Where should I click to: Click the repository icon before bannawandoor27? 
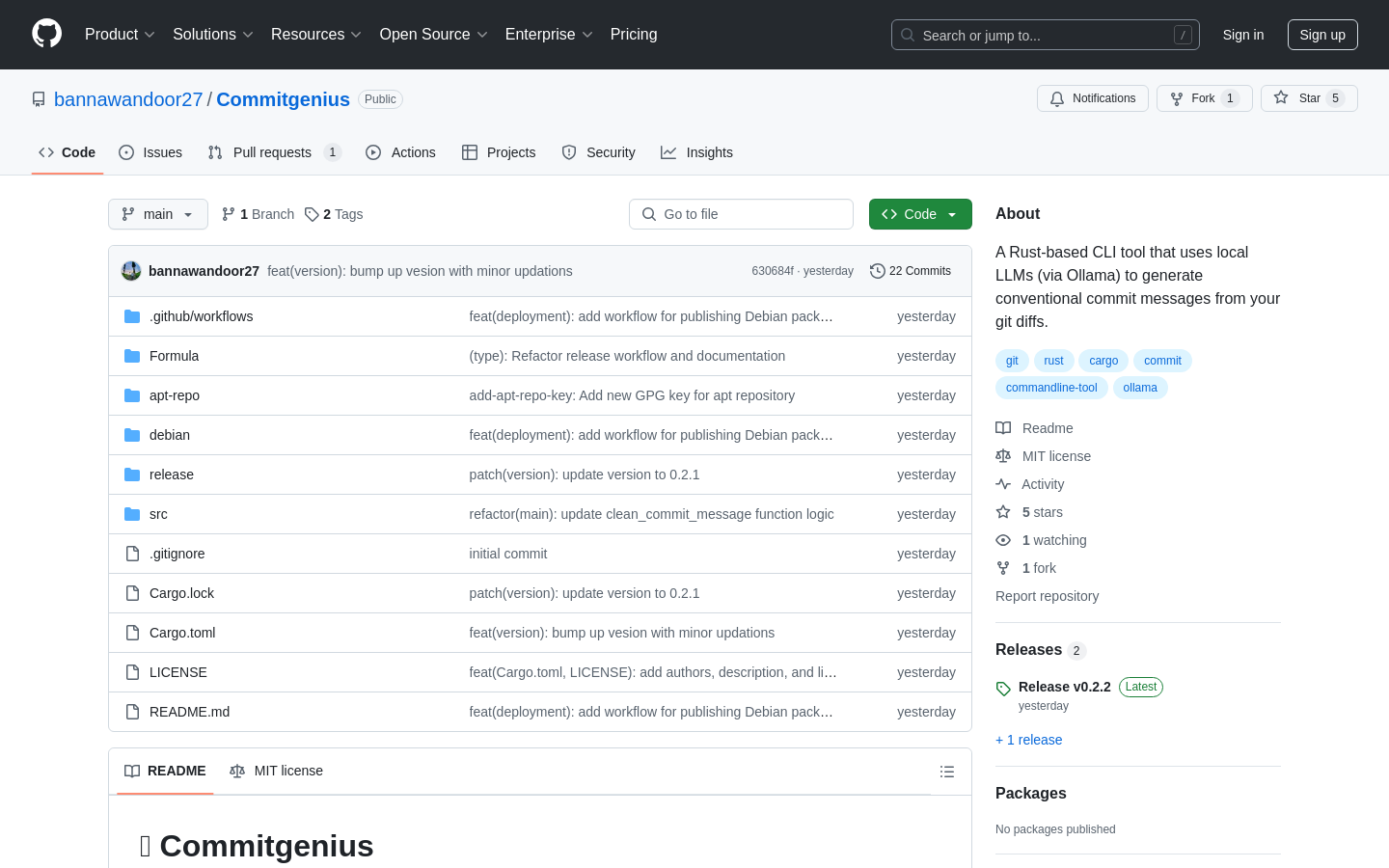pyautogui.click(x=39, y=99)
